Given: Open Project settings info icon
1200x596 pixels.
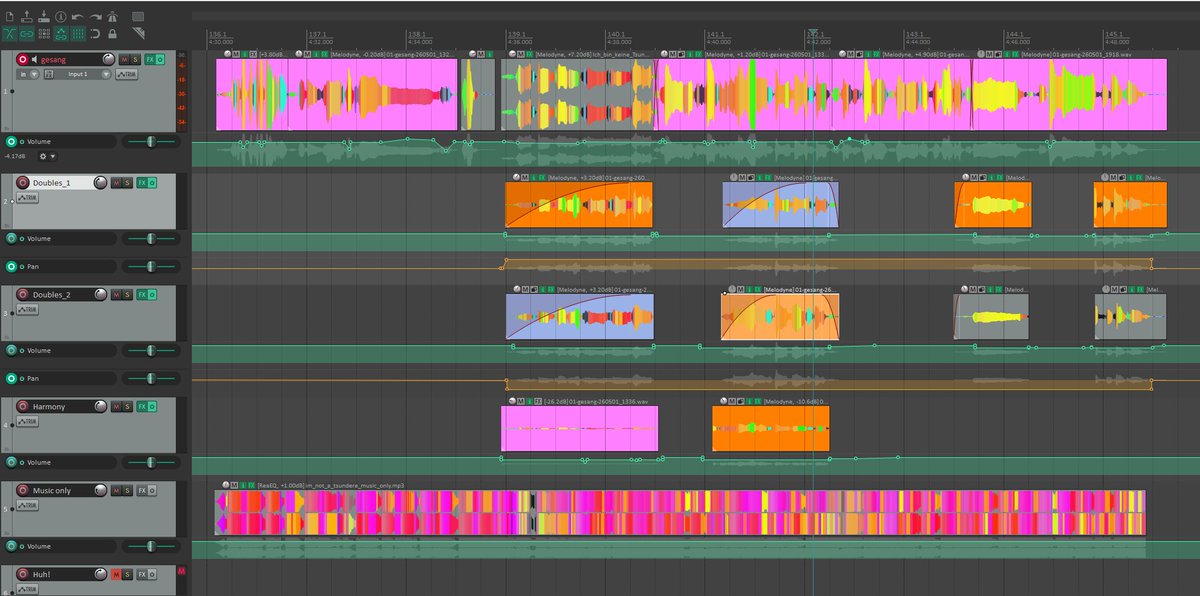Looking at the screenshot, I should click(60, 17).
